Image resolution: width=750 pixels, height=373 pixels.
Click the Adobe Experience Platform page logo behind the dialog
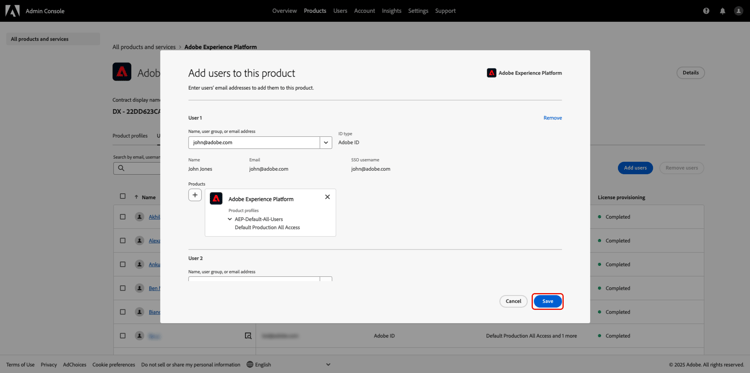pyautogui.click(x=122, y=72)
